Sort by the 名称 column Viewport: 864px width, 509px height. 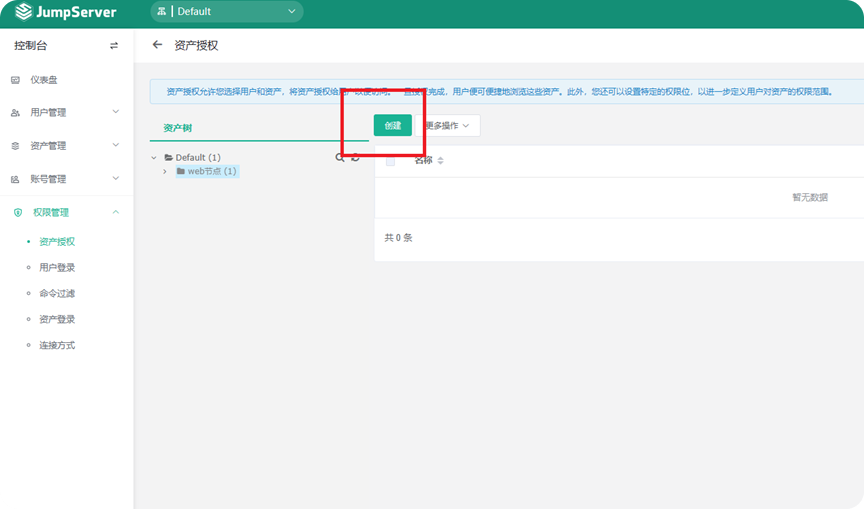pyautogui.click(x=429, y=160)
